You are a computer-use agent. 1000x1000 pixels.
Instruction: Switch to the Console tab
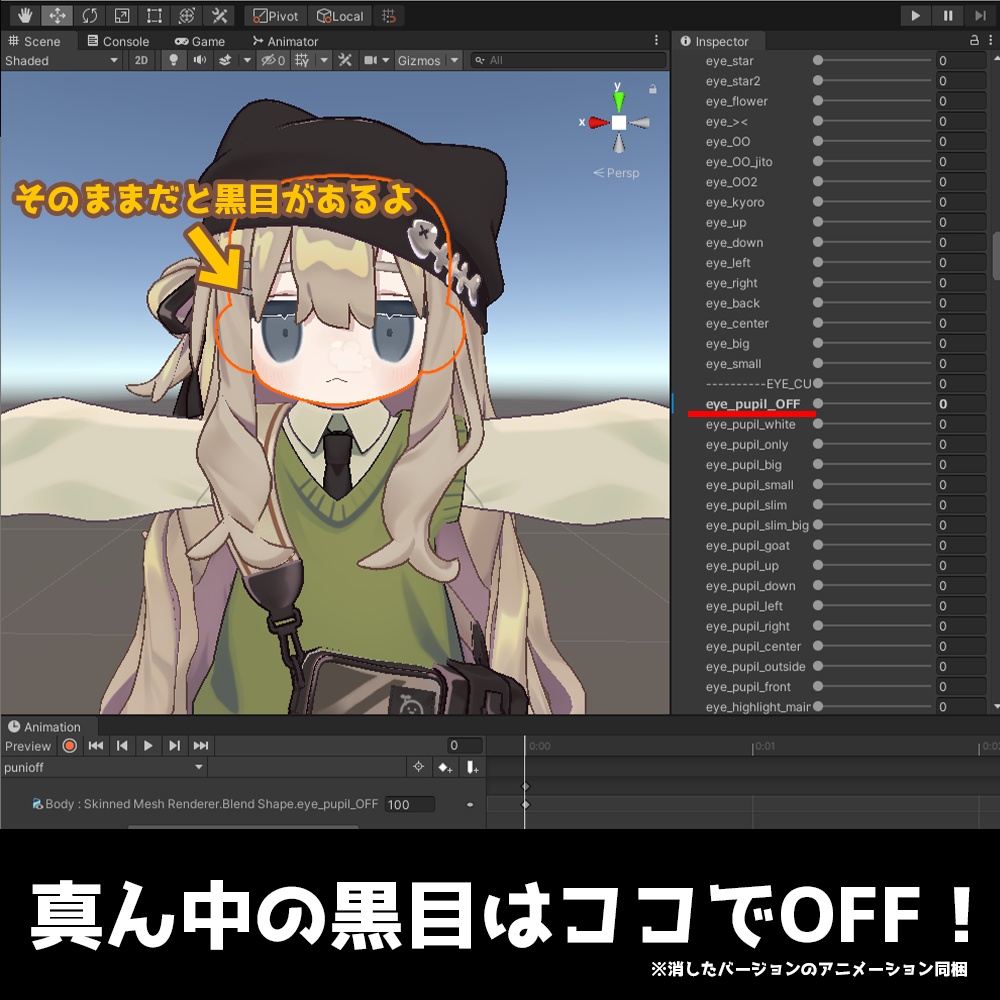pyautogui.click(x=122, y=41)
